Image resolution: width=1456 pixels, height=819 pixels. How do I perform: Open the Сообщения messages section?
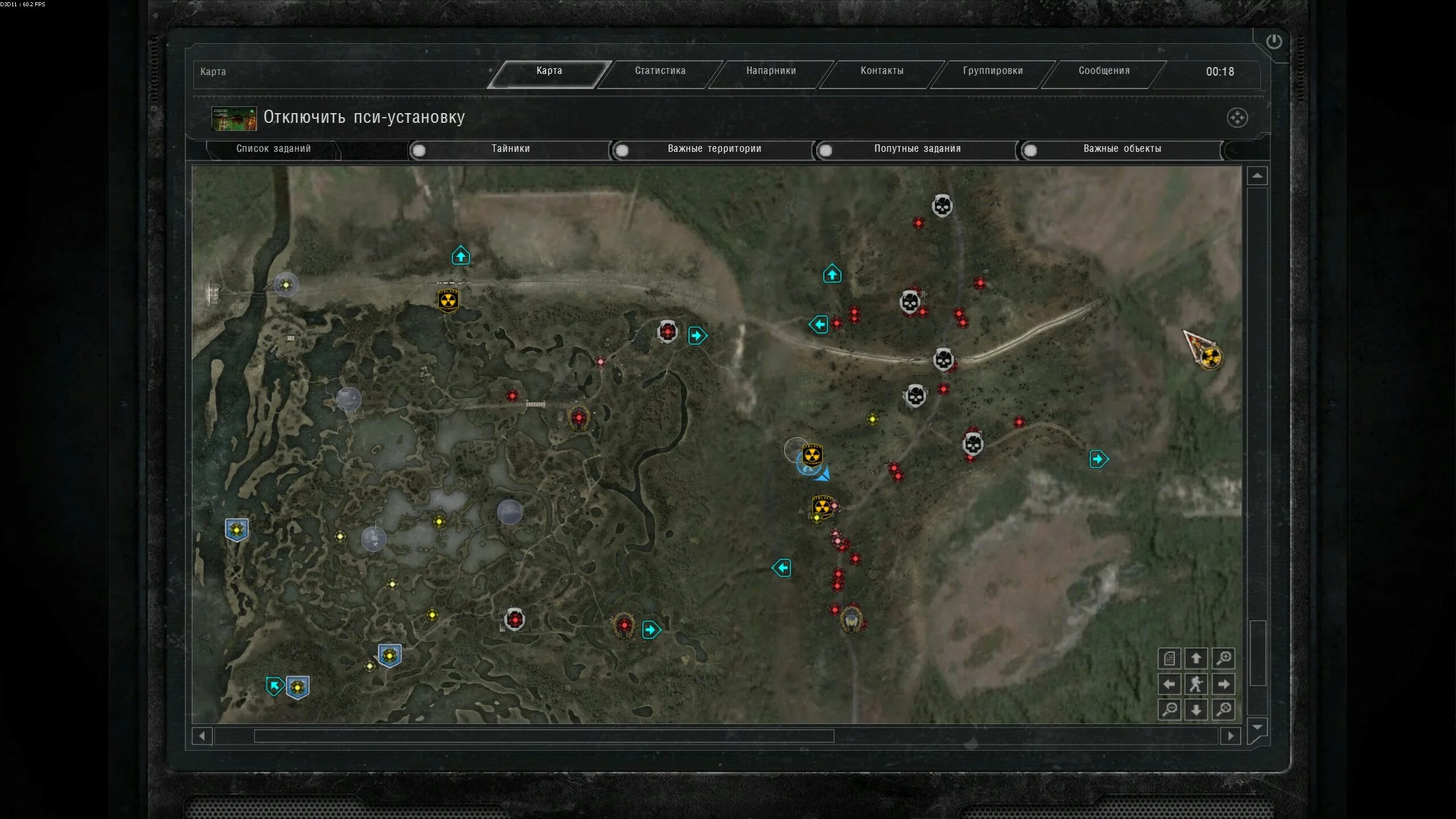pyautogui.click(x=1103, y=71)
